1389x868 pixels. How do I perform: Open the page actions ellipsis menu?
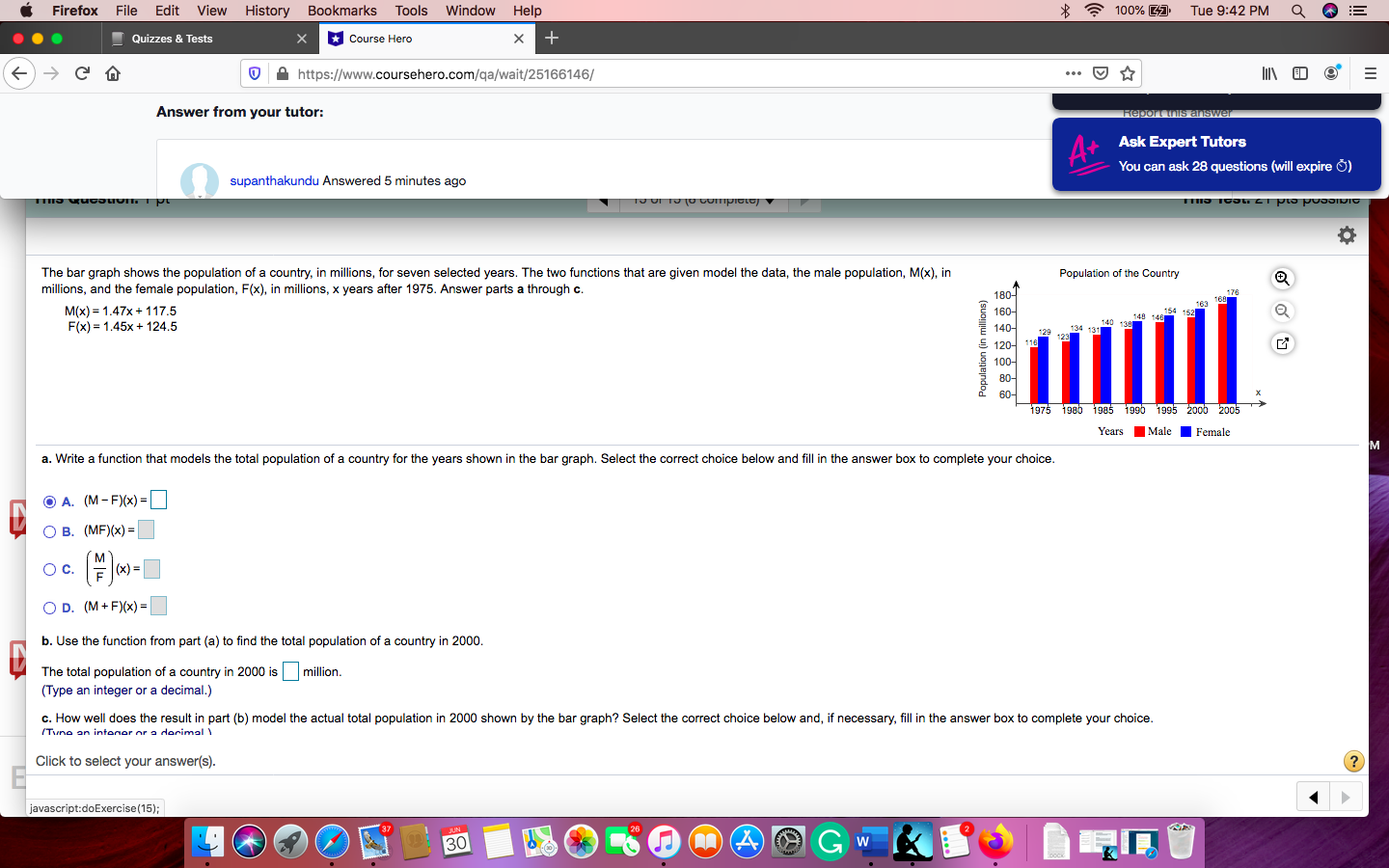point(1073,73)
